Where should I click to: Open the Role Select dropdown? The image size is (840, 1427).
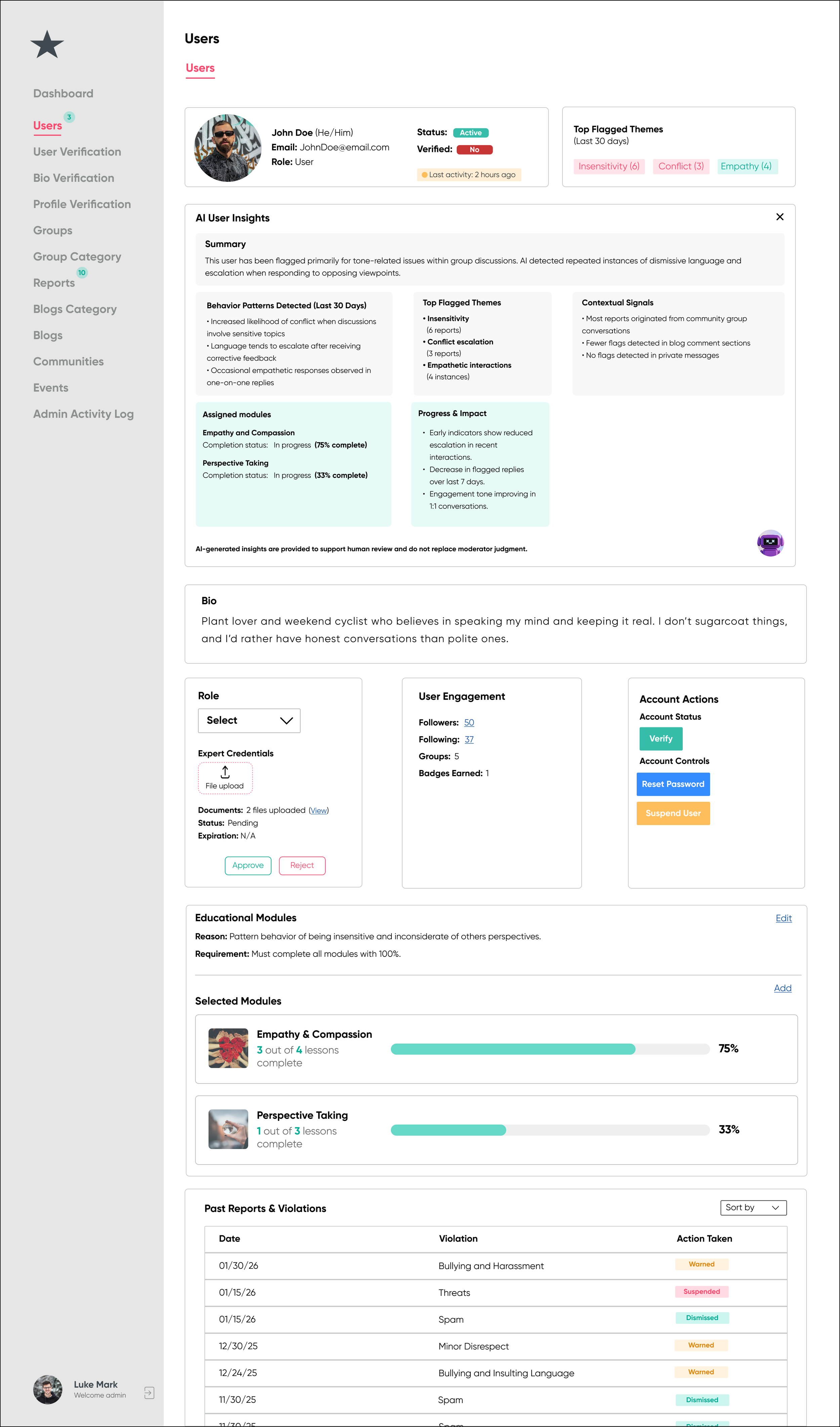(249, 720)
